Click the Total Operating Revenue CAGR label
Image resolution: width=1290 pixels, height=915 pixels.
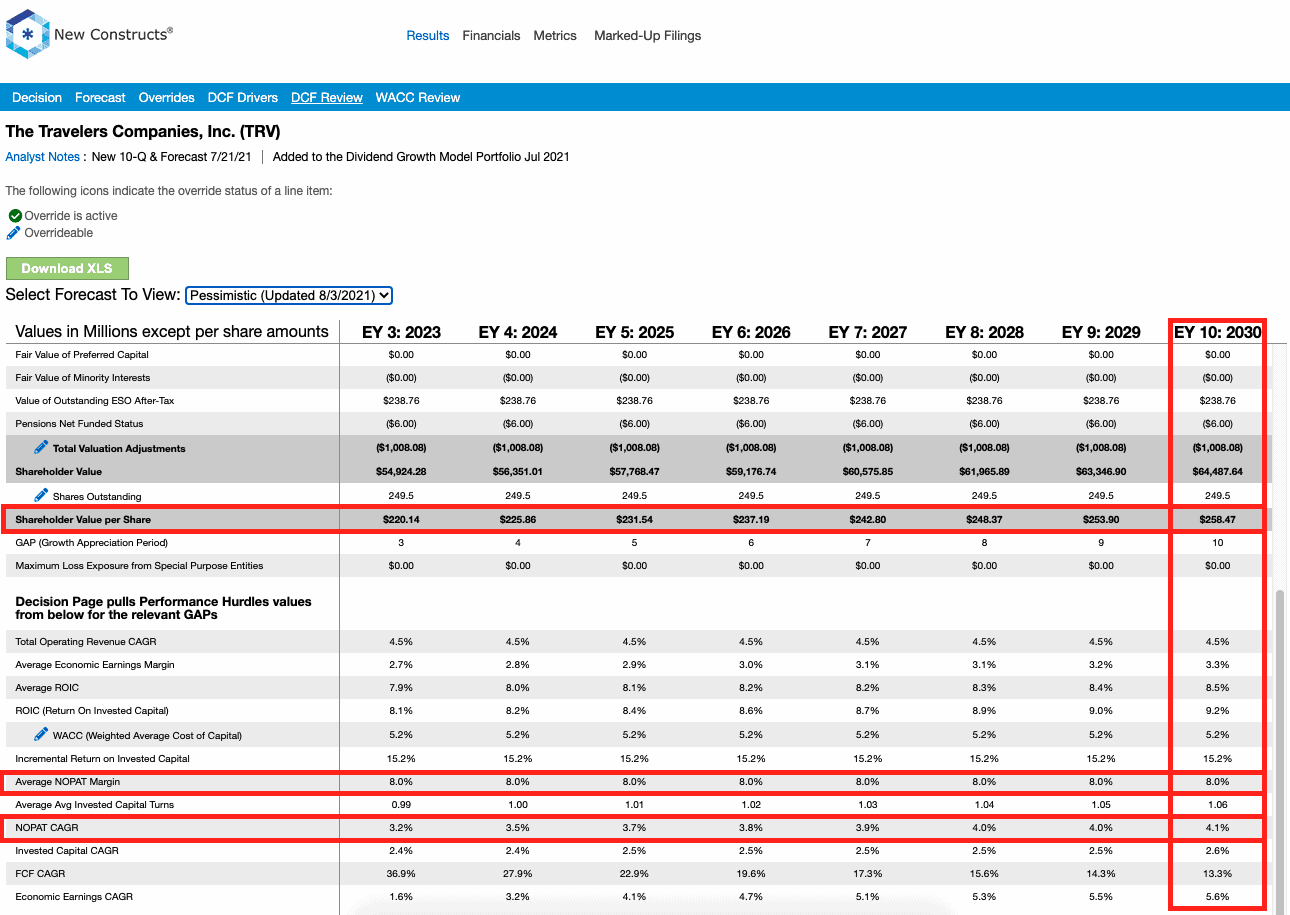click(x=86, y=641)
